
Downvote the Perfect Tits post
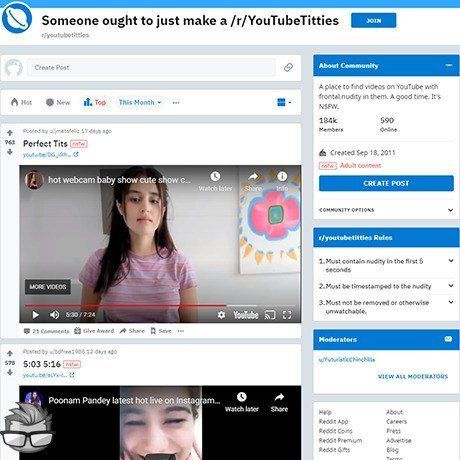coord(10,152)
